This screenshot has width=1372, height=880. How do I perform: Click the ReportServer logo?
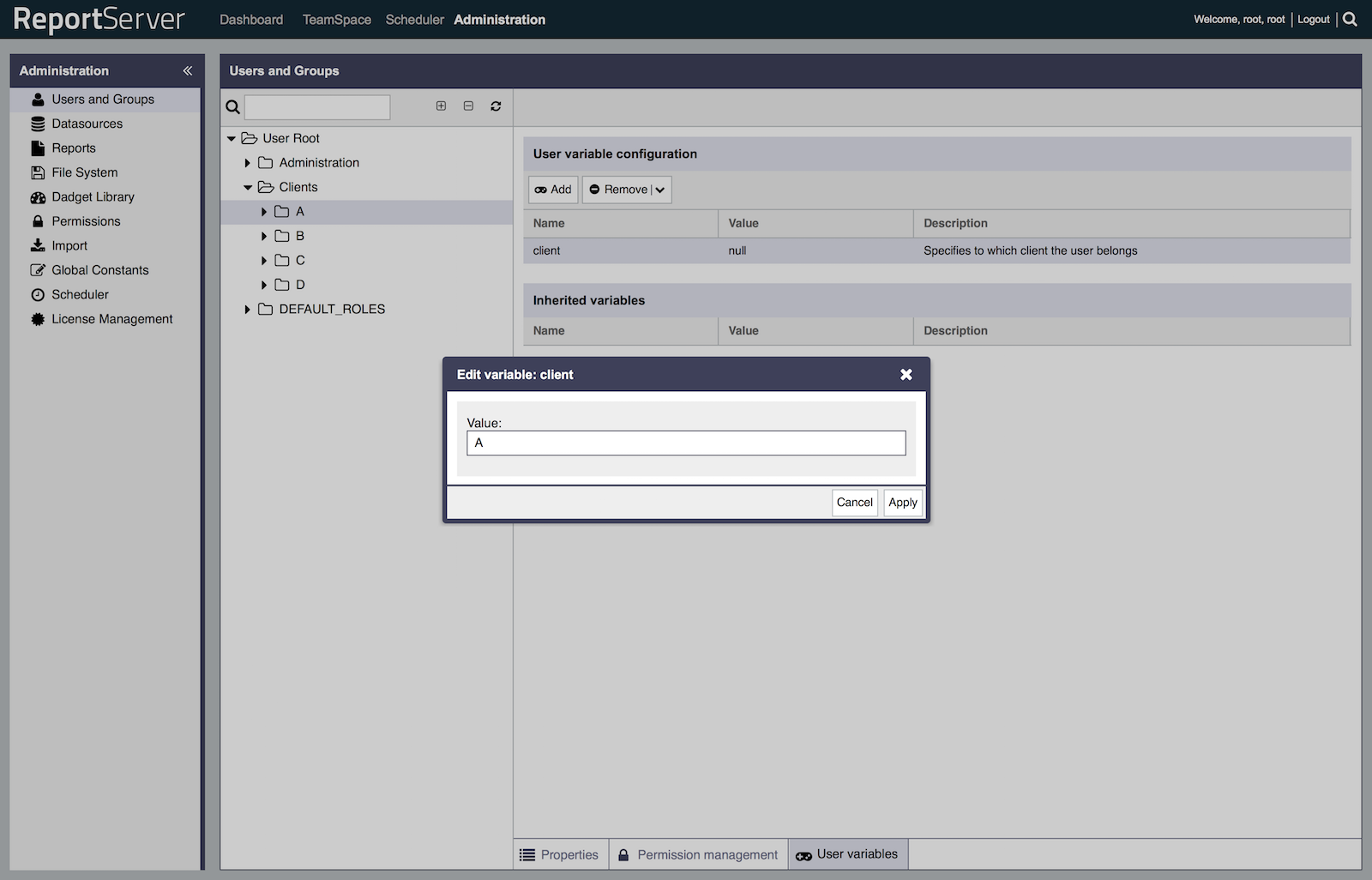(x=99, y=19)
